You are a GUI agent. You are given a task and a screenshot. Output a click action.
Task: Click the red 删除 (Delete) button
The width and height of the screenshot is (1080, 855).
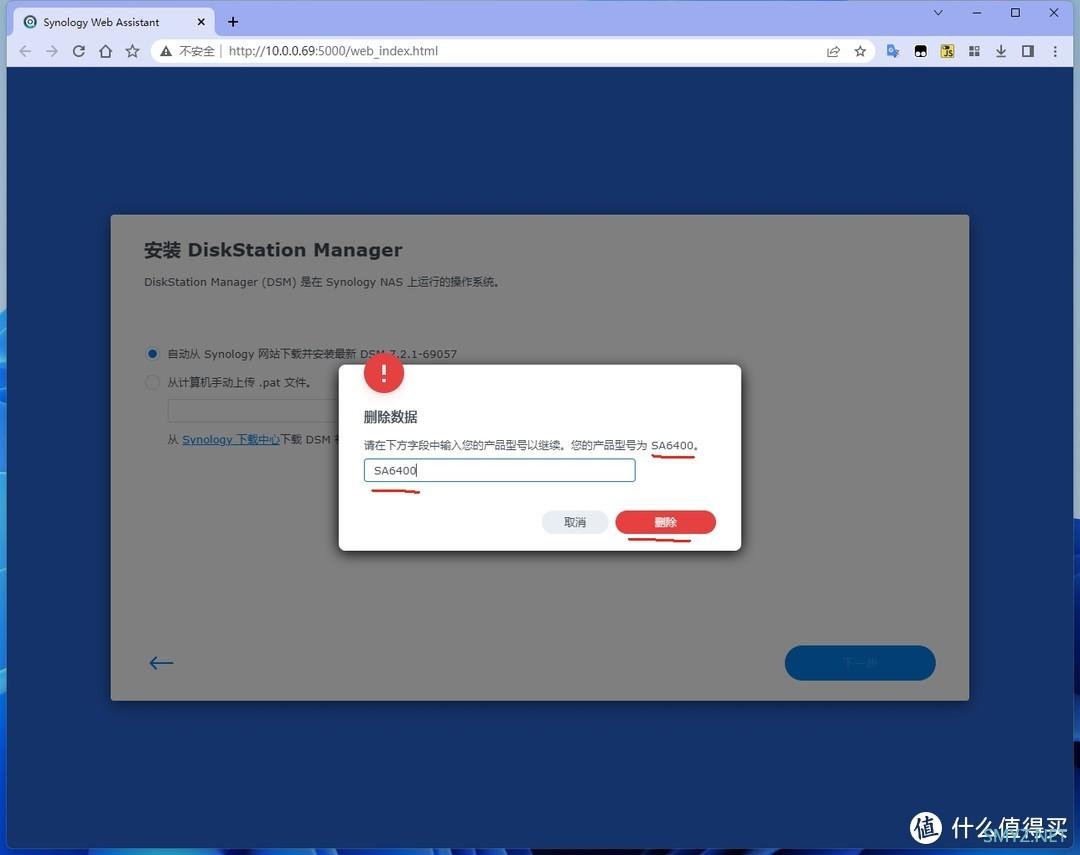[665, 522]
